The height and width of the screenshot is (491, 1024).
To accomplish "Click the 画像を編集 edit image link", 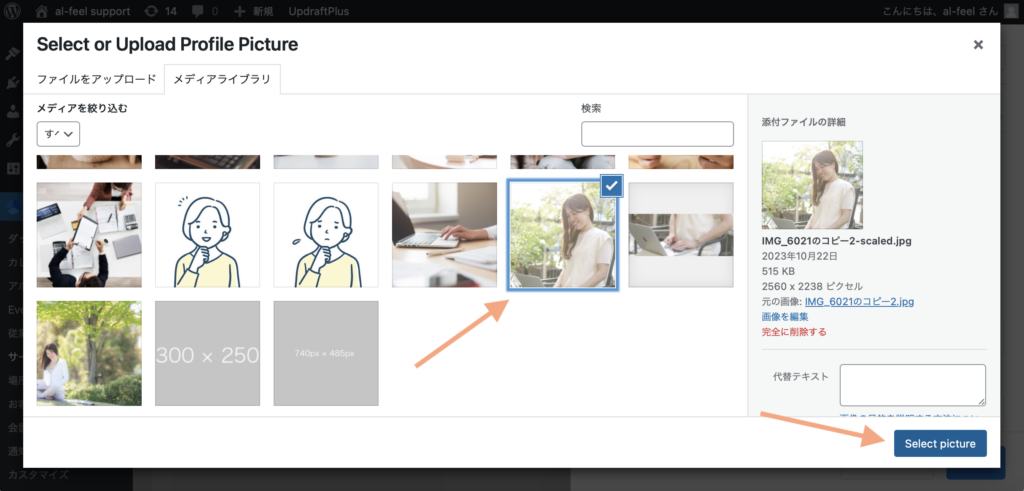I will click(785, 316).
